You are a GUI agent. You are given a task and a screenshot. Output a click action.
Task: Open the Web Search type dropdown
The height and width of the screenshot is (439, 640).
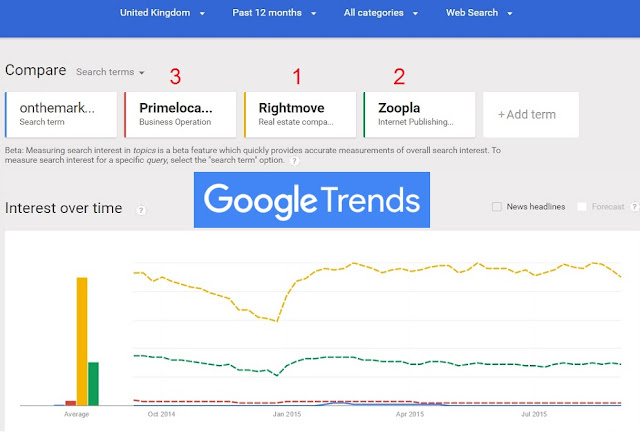point(479,13)
